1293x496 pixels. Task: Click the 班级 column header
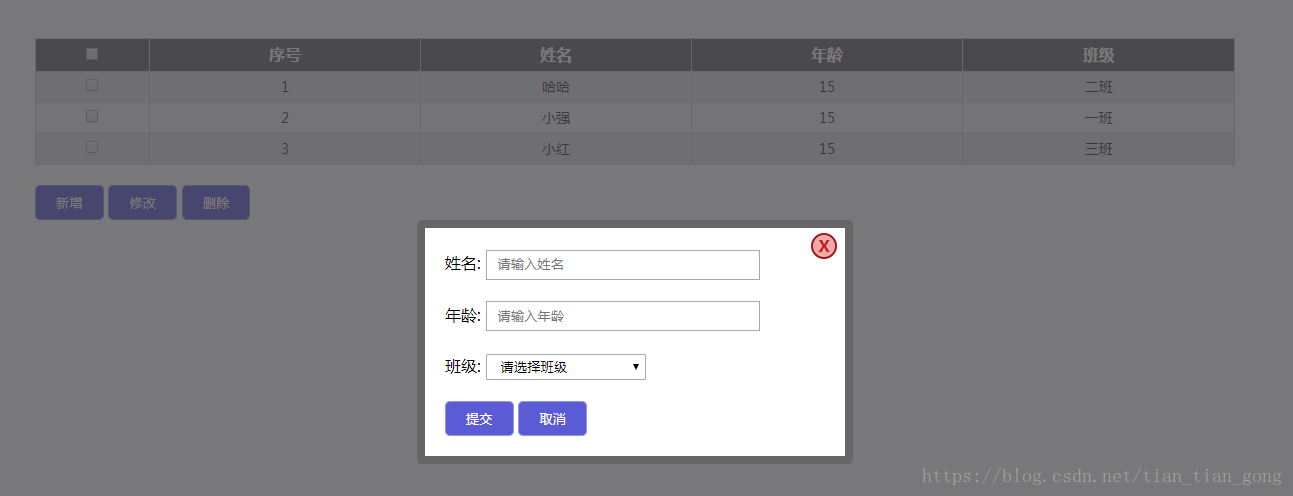pos(1099,55)
